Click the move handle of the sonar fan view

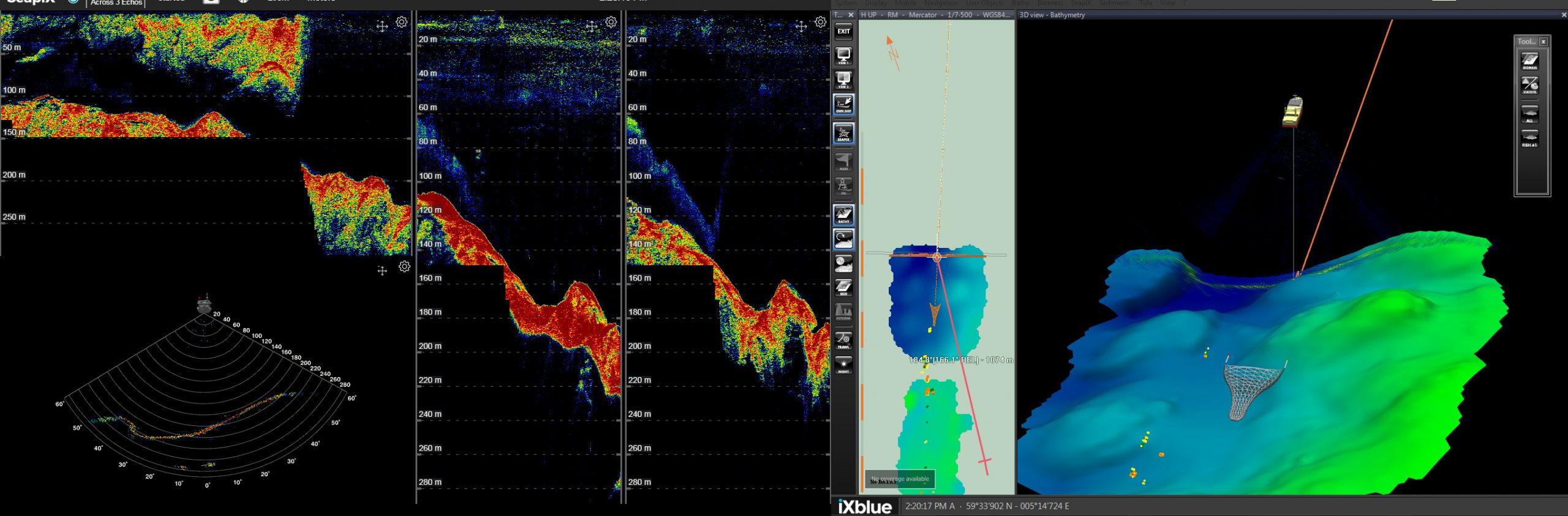pos(382,271)
